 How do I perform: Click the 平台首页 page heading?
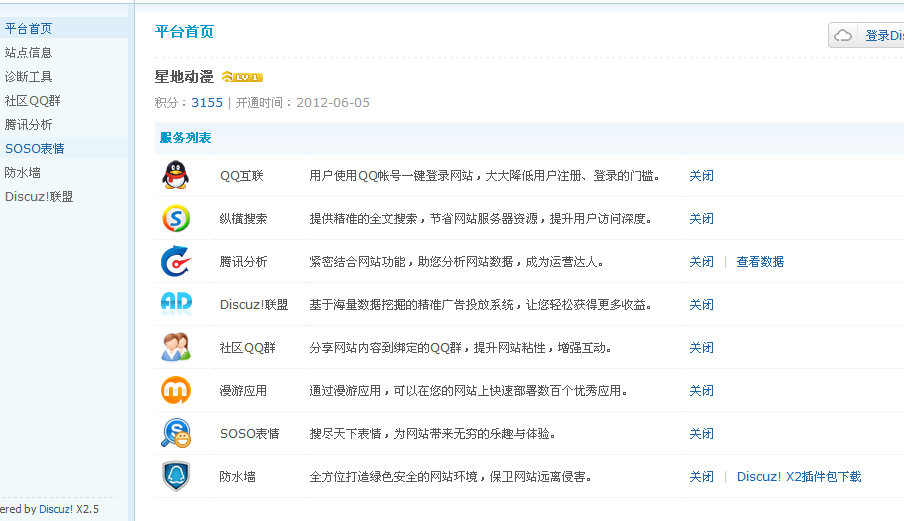(x=184, y=32)
